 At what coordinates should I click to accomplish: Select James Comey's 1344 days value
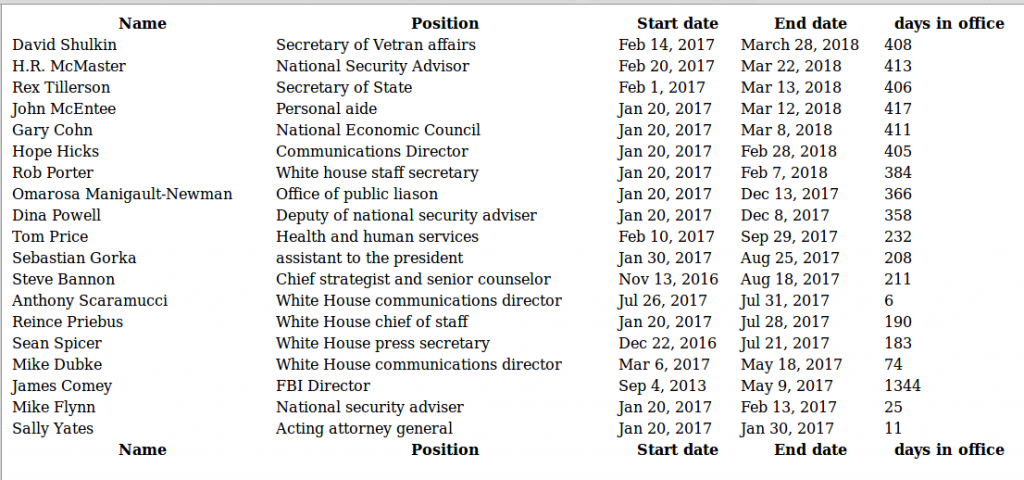pos(903,386)
